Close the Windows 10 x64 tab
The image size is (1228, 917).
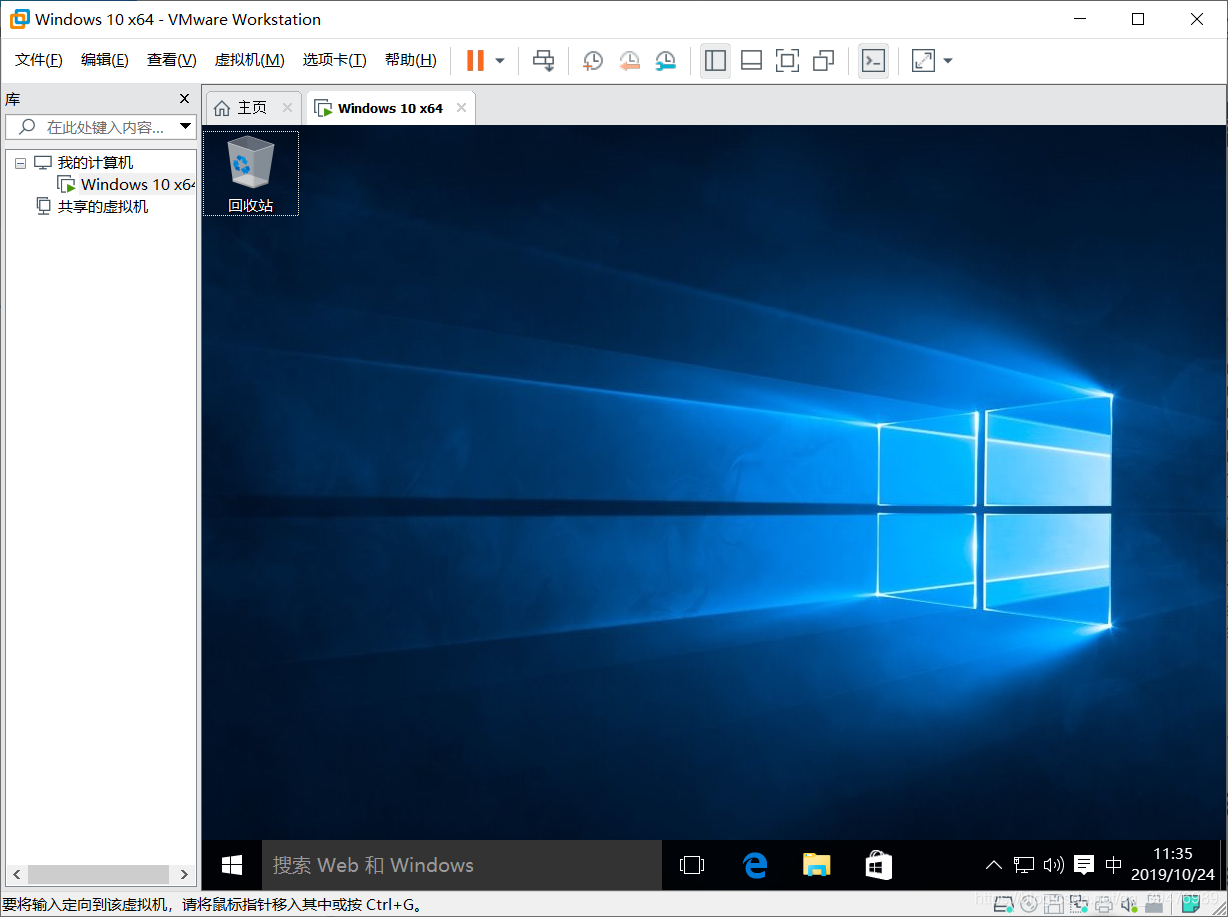(x=461, y=108)
